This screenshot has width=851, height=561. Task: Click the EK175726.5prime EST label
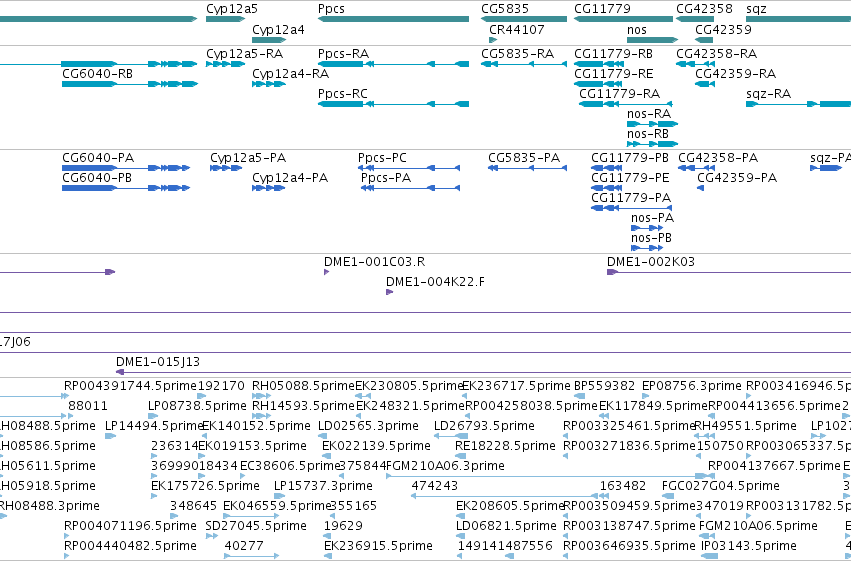click(205, 486)
